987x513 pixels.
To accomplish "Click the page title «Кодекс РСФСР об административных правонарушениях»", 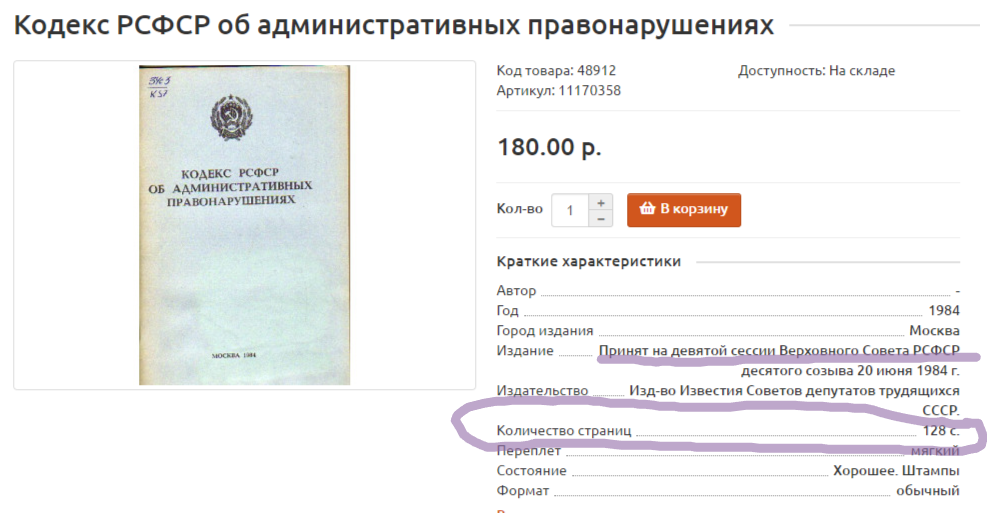I will tap(394, 25).
